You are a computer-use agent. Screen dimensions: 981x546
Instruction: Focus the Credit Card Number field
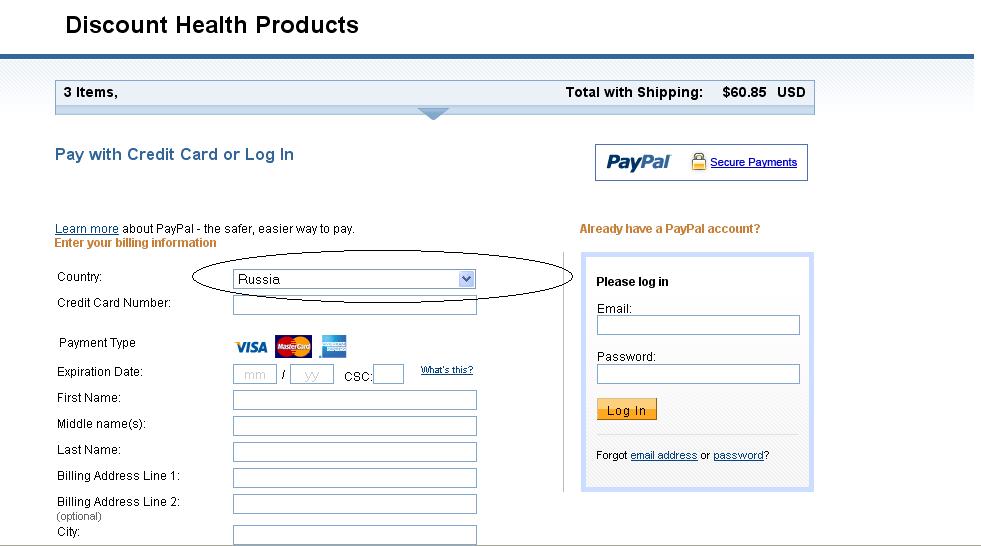(354, 305)
